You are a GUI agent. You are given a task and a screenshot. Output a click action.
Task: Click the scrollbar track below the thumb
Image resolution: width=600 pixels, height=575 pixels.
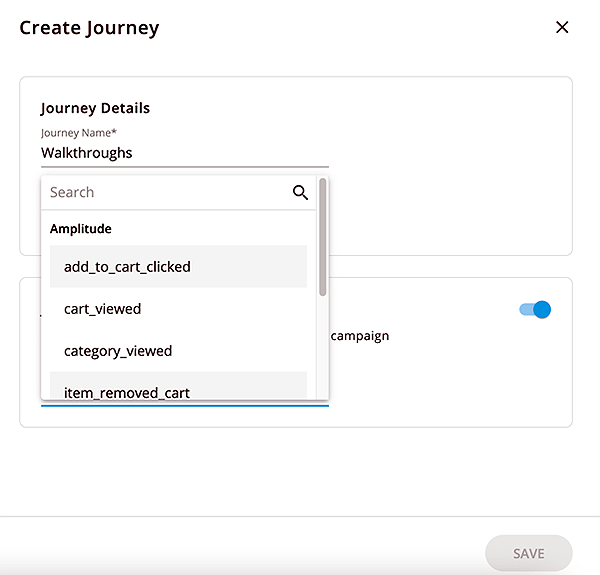tap(322, 350)
